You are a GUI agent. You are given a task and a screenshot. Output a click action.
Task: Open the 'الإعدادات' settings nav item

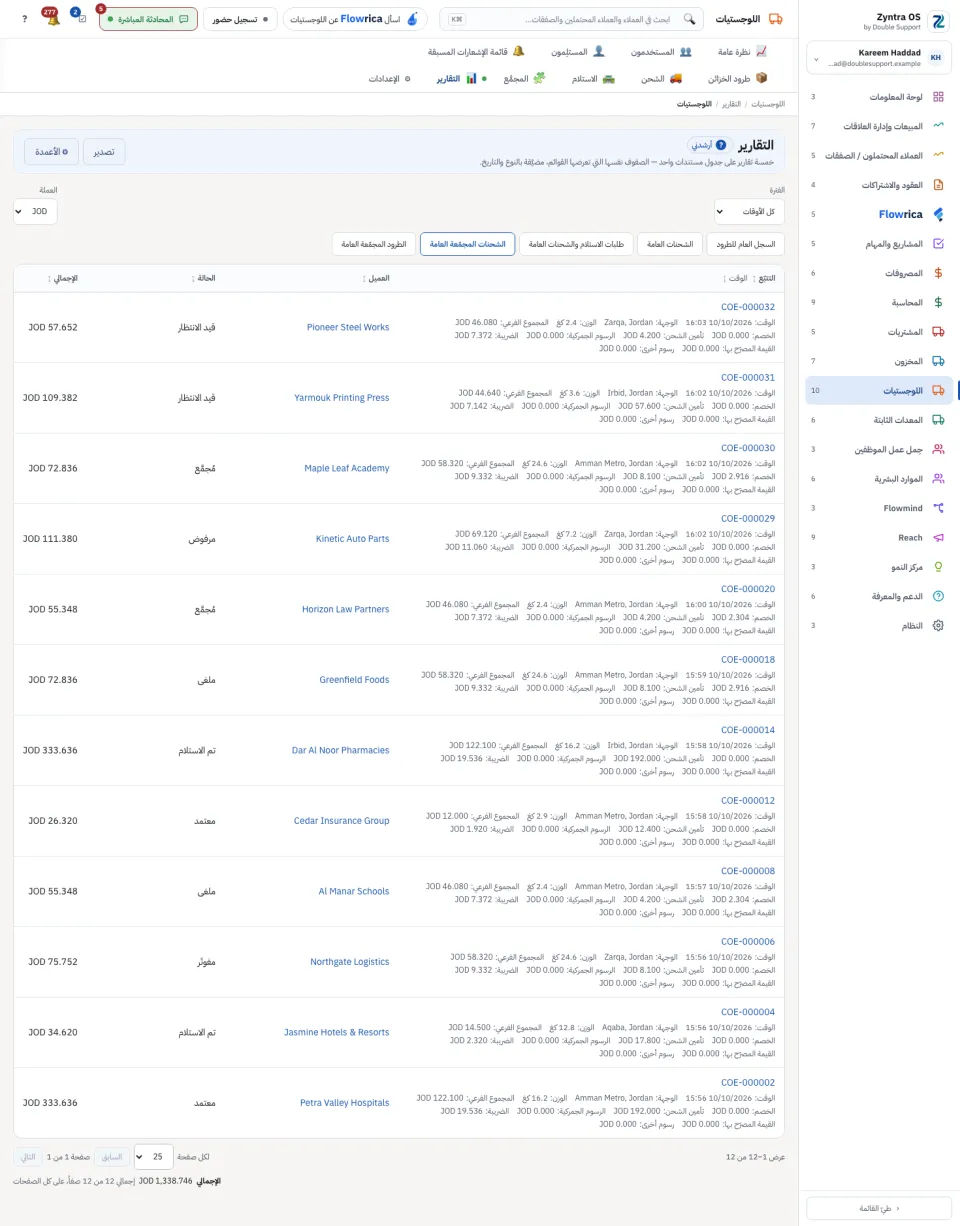[390, 78]
